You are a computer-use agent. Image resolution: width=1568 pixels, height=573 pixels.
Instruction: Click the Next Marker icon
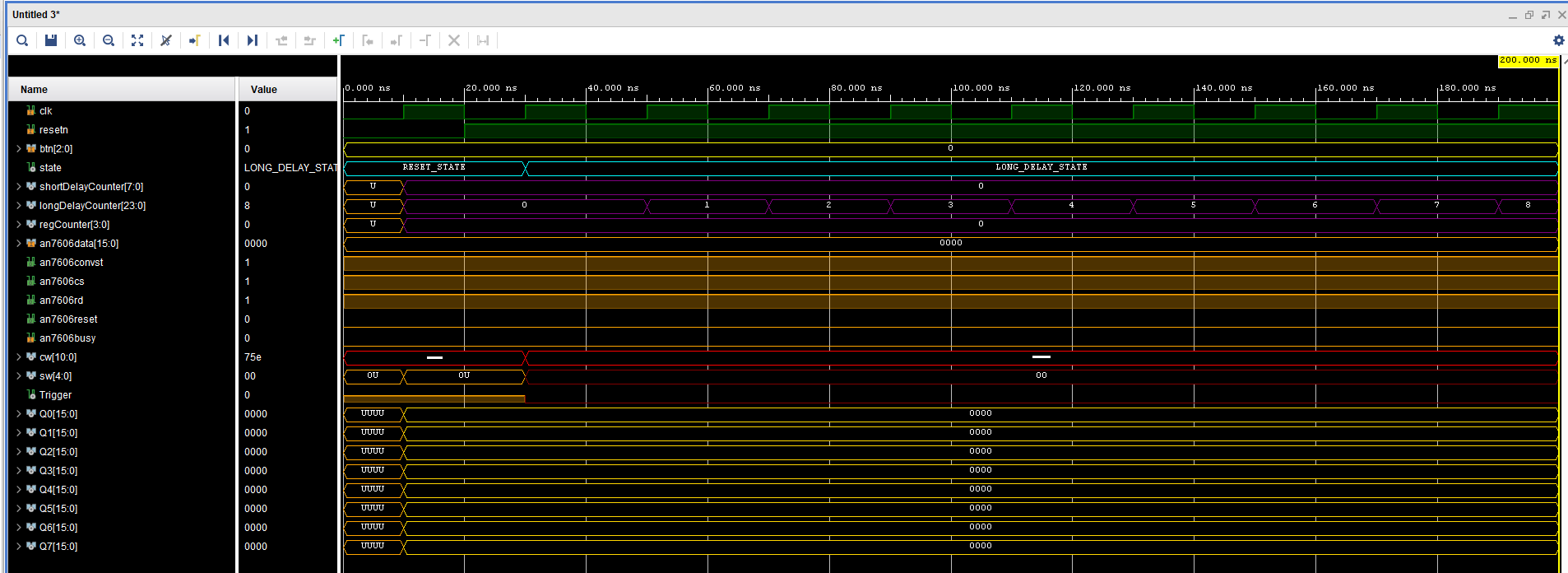397,40
